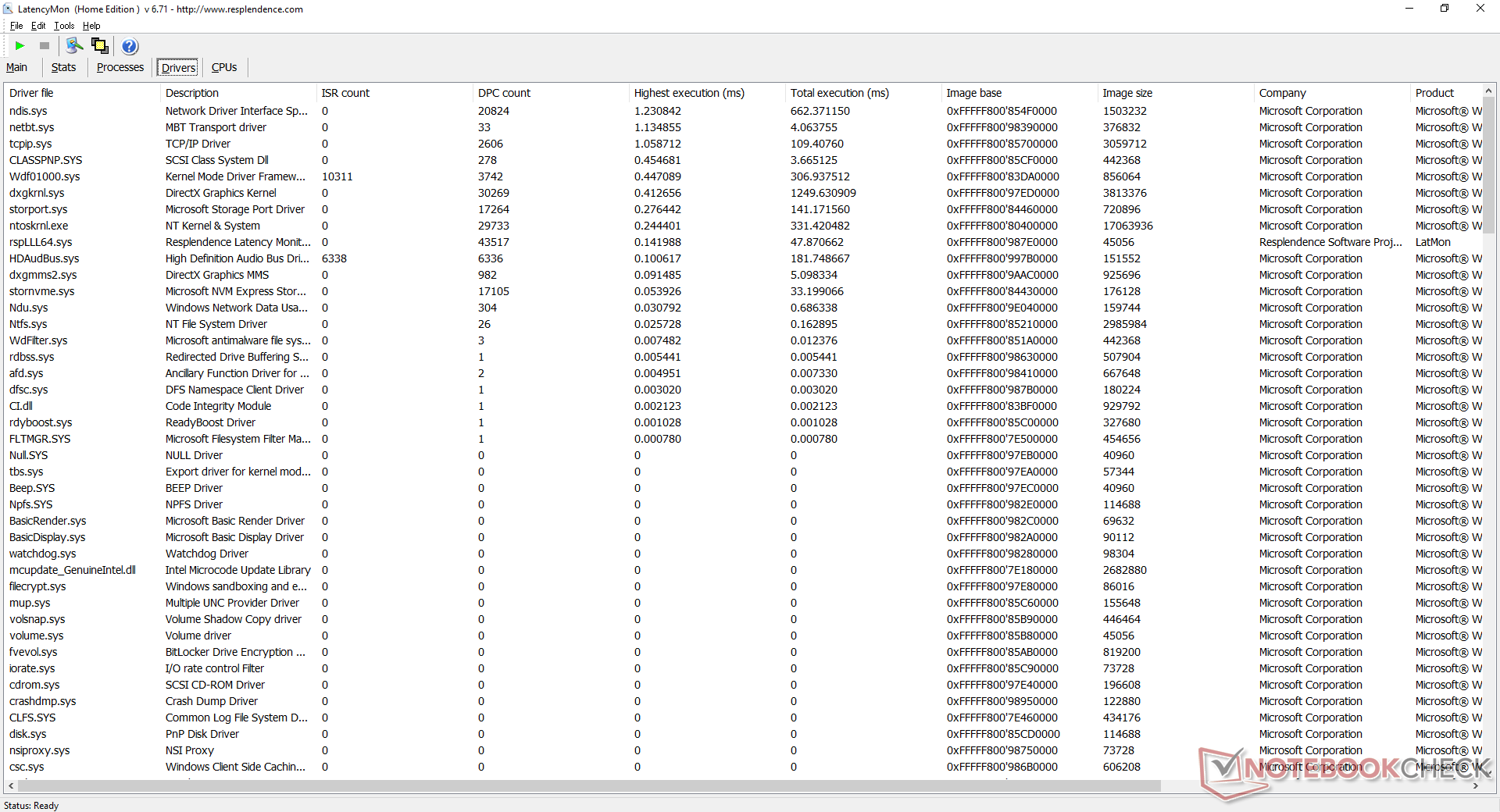
Task: Select the storport.sys driver row
Action: click(742, 209)
